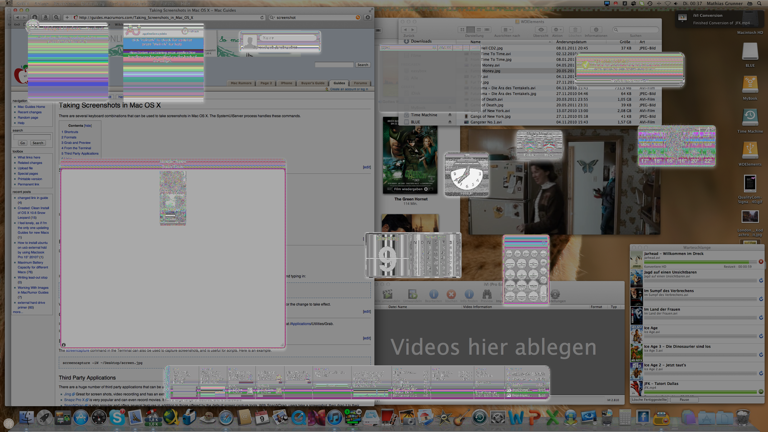This screenshot has height=432, width=768.
Task: Click Pause button in Warteschlange window
Action: click(x=685, y=400)
